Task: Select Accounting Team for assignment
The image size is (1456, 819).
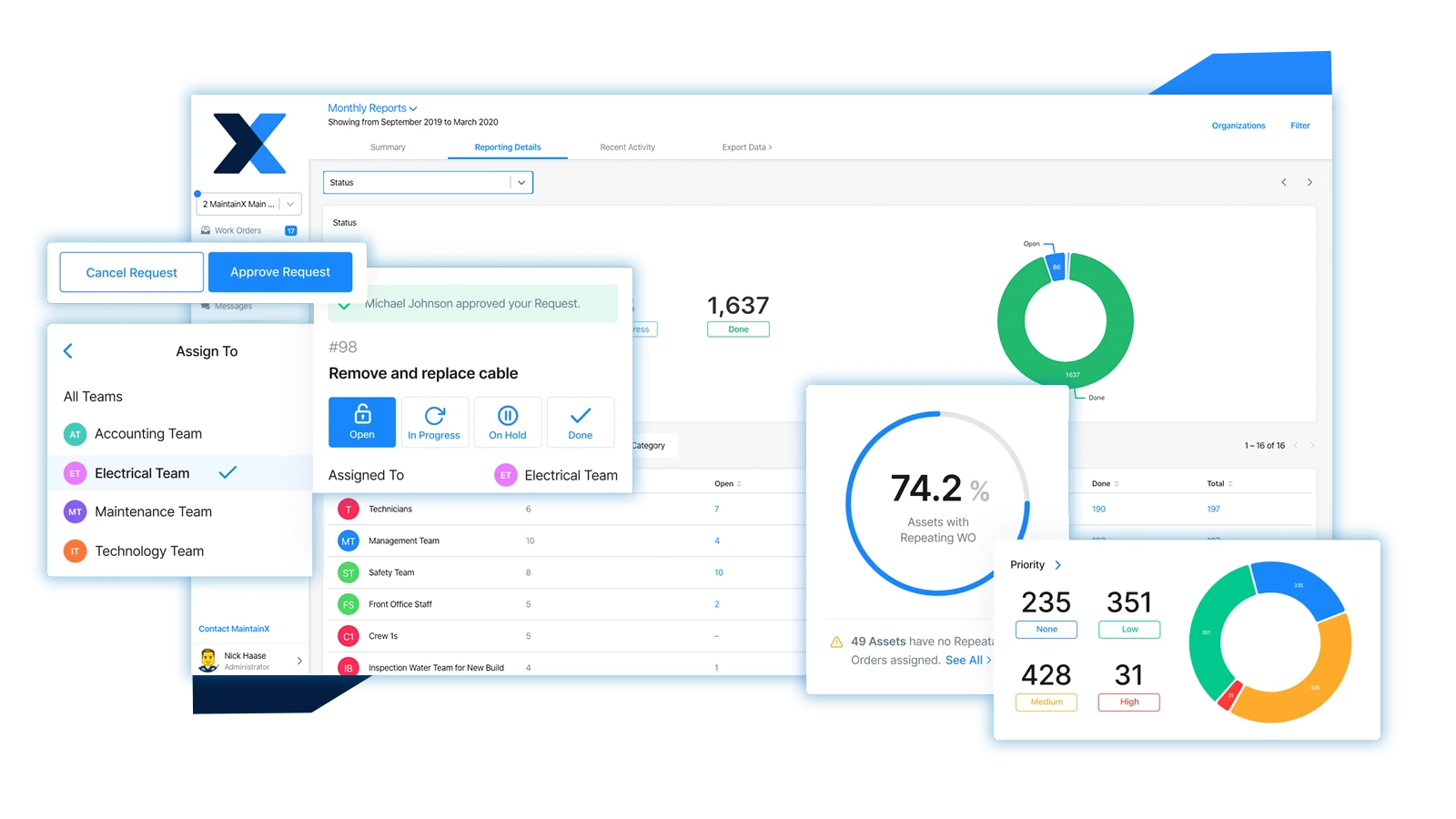Action: click(x=148, y=434)
